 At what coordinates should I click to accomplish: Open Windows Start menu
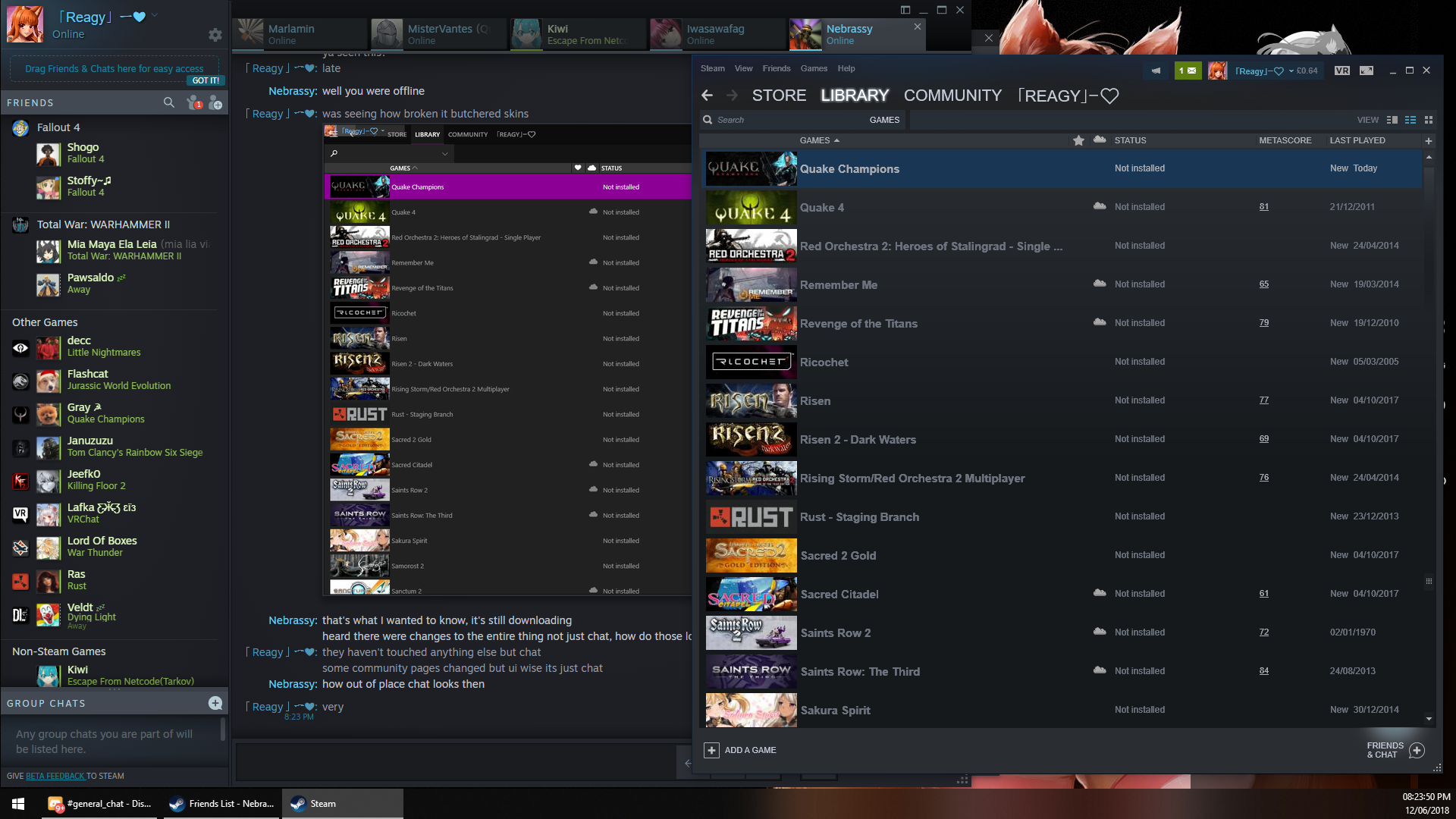[x=18, y=804]
